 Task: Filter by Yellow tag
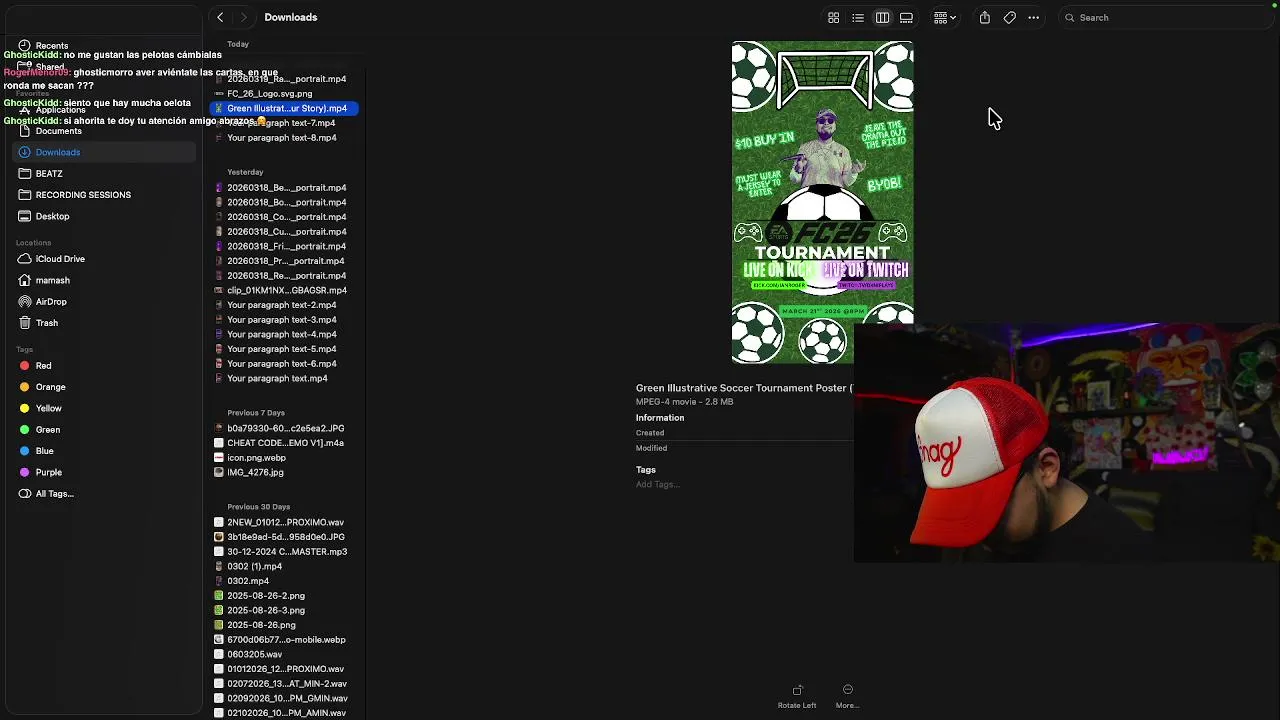tap(48, 408)
